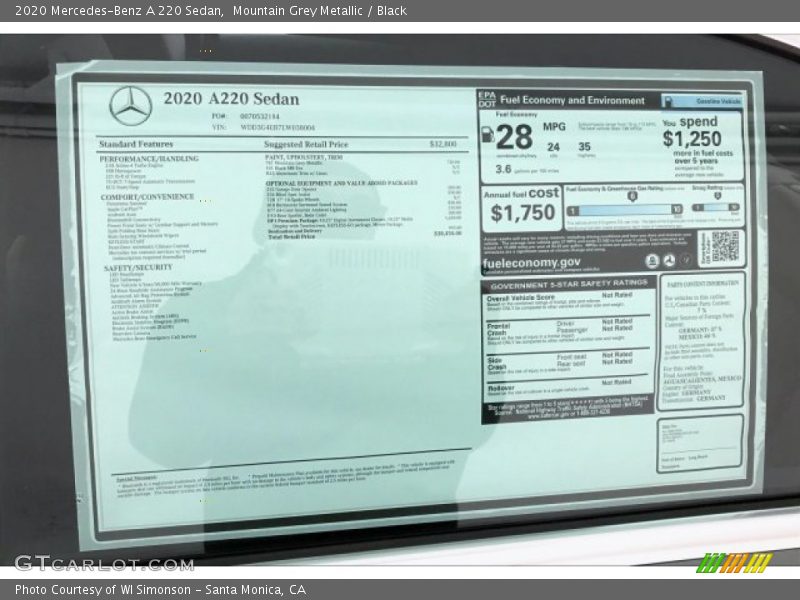Click the Smog Rating bar
800x600 pixels.
pos(715,207)
